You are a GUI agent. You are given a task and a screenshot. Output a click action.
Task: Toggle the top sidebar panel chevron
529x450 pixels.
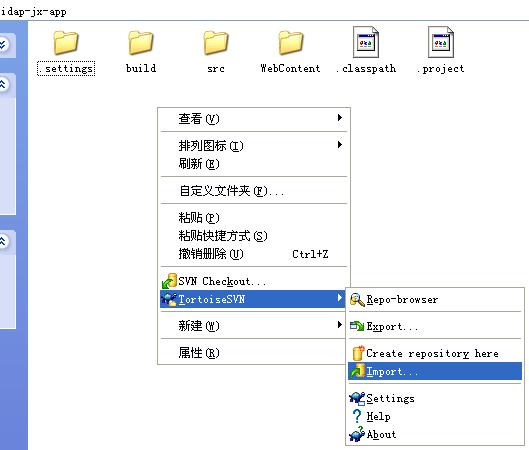coord(3,44)
